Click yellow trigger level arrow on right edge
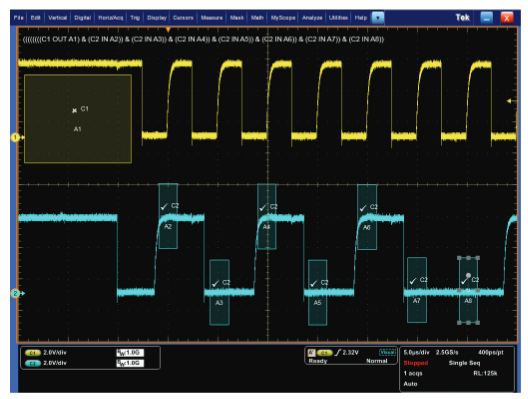The image size is (528, 399). 510,101
